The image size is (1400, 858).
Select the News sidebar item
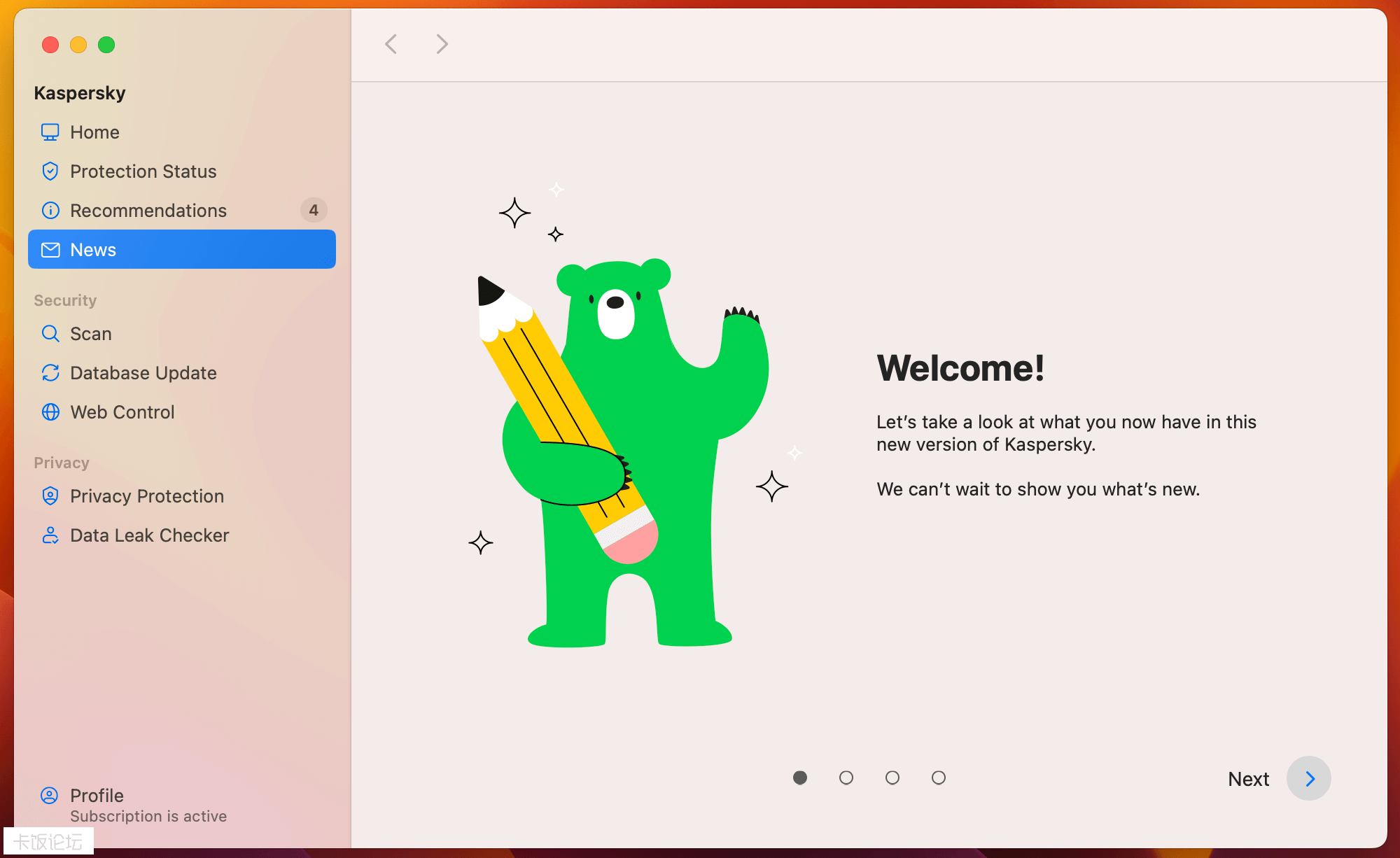[182, 250]
